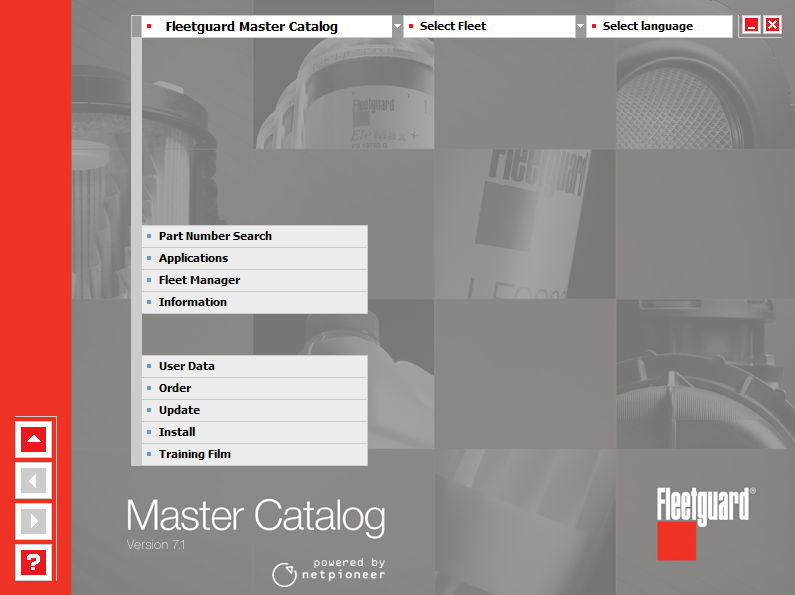The height and width of the screenshot is (595, 795).
Task: Minimize the catalog window
Action: [x=752, y=26]
